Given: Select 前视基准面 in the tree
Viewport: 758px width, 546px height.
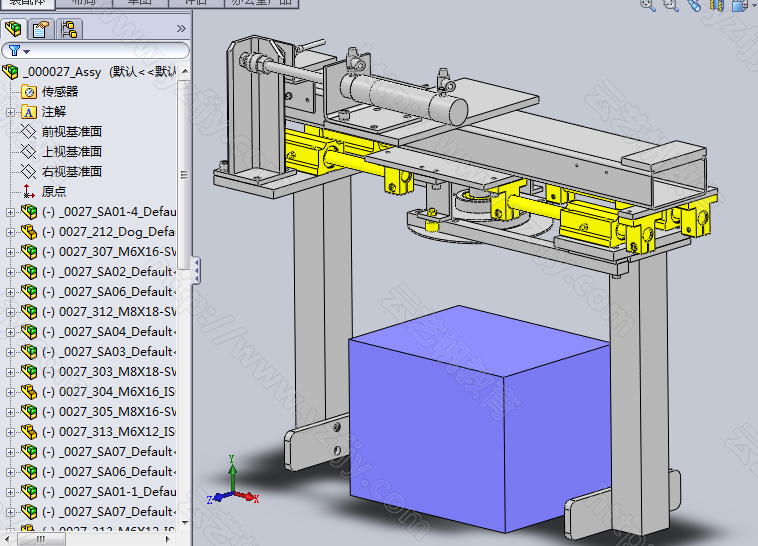Looking at the screenshot, I should [72, 132].
